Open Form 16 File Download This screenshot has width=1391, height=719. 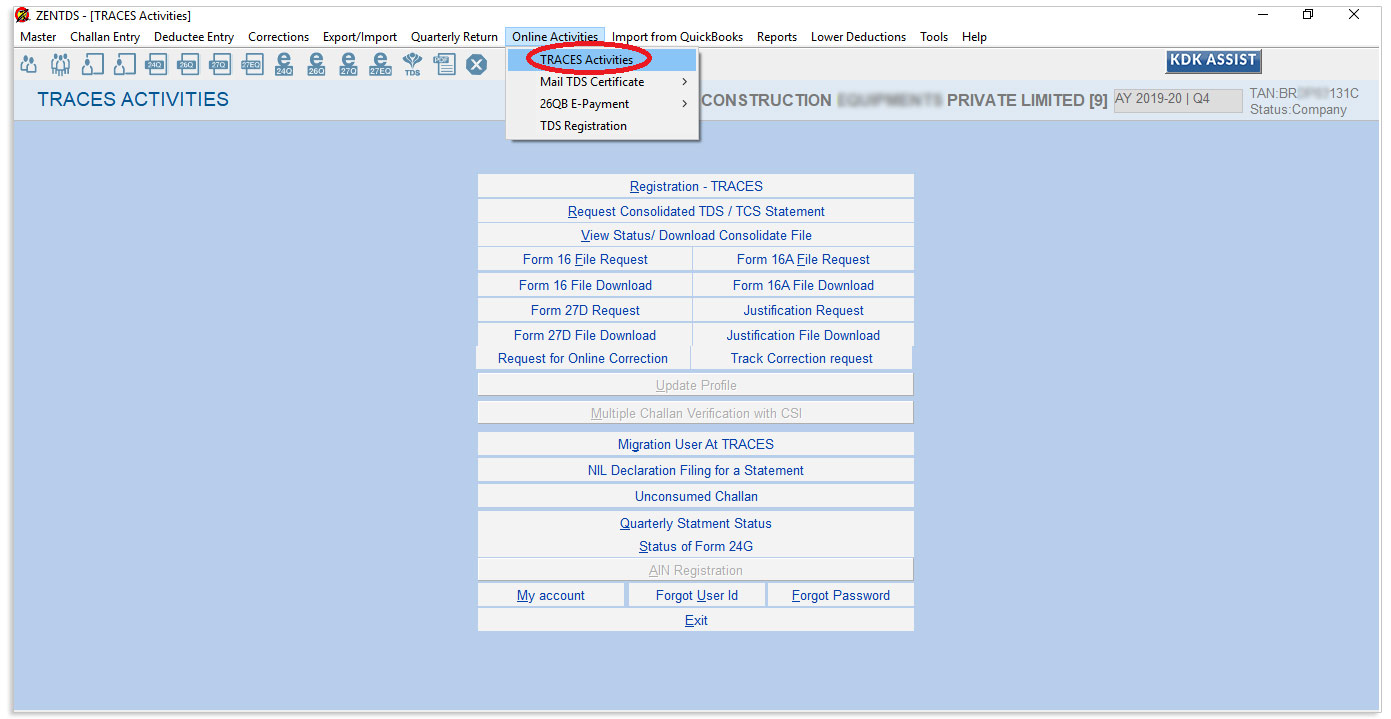(x=585, y=285)
